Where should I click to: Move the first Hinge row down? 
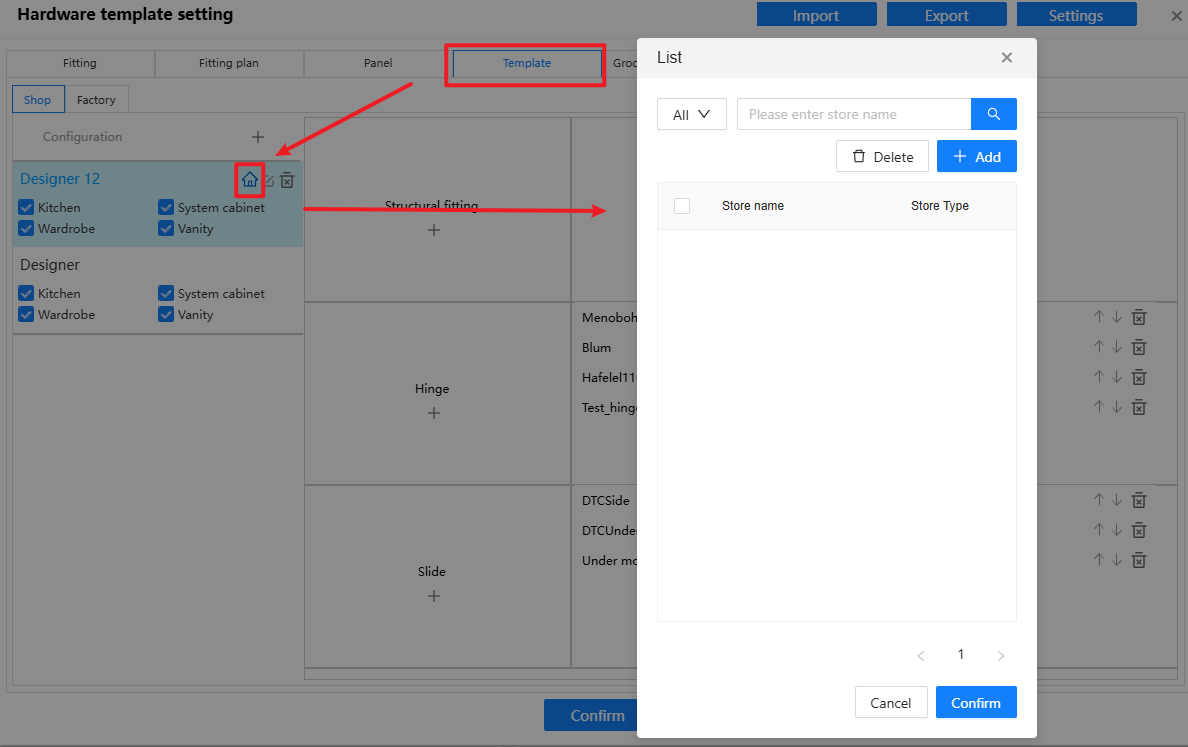1117,317
